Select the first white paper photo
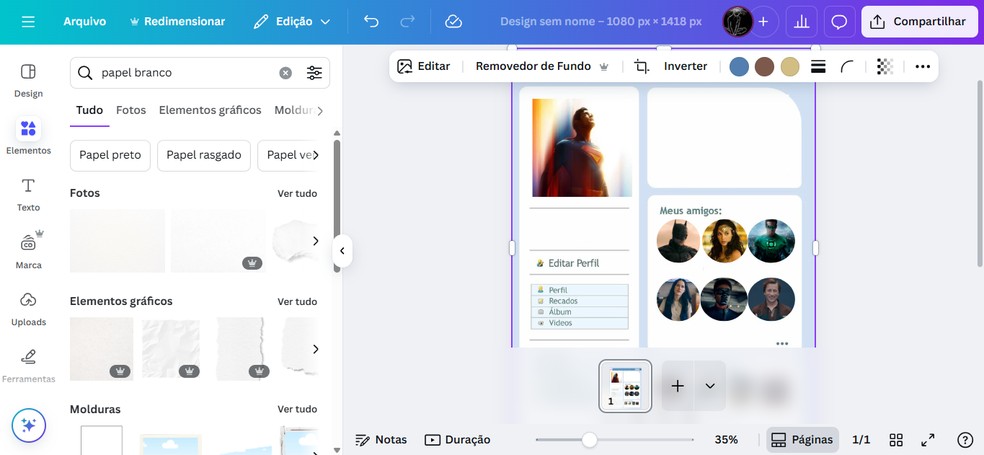Screen dimensions: 984x455 coord(117,241)
